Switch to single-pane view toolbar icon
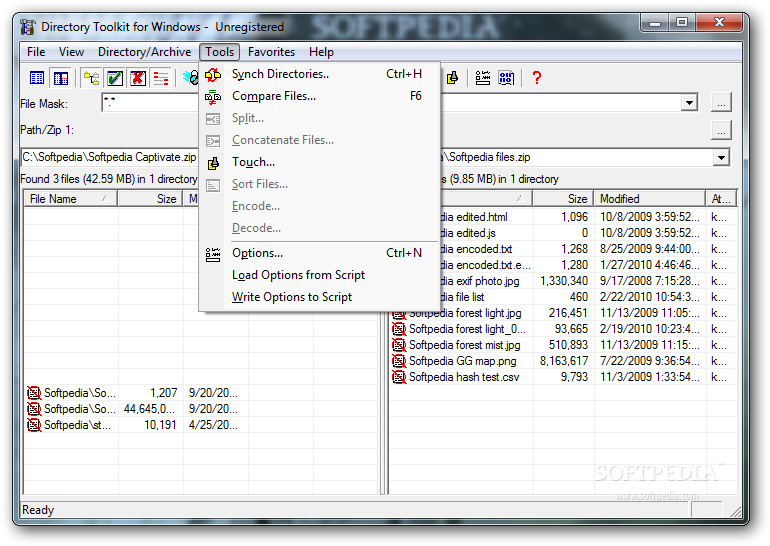770x546 pixels. [37, 78]
